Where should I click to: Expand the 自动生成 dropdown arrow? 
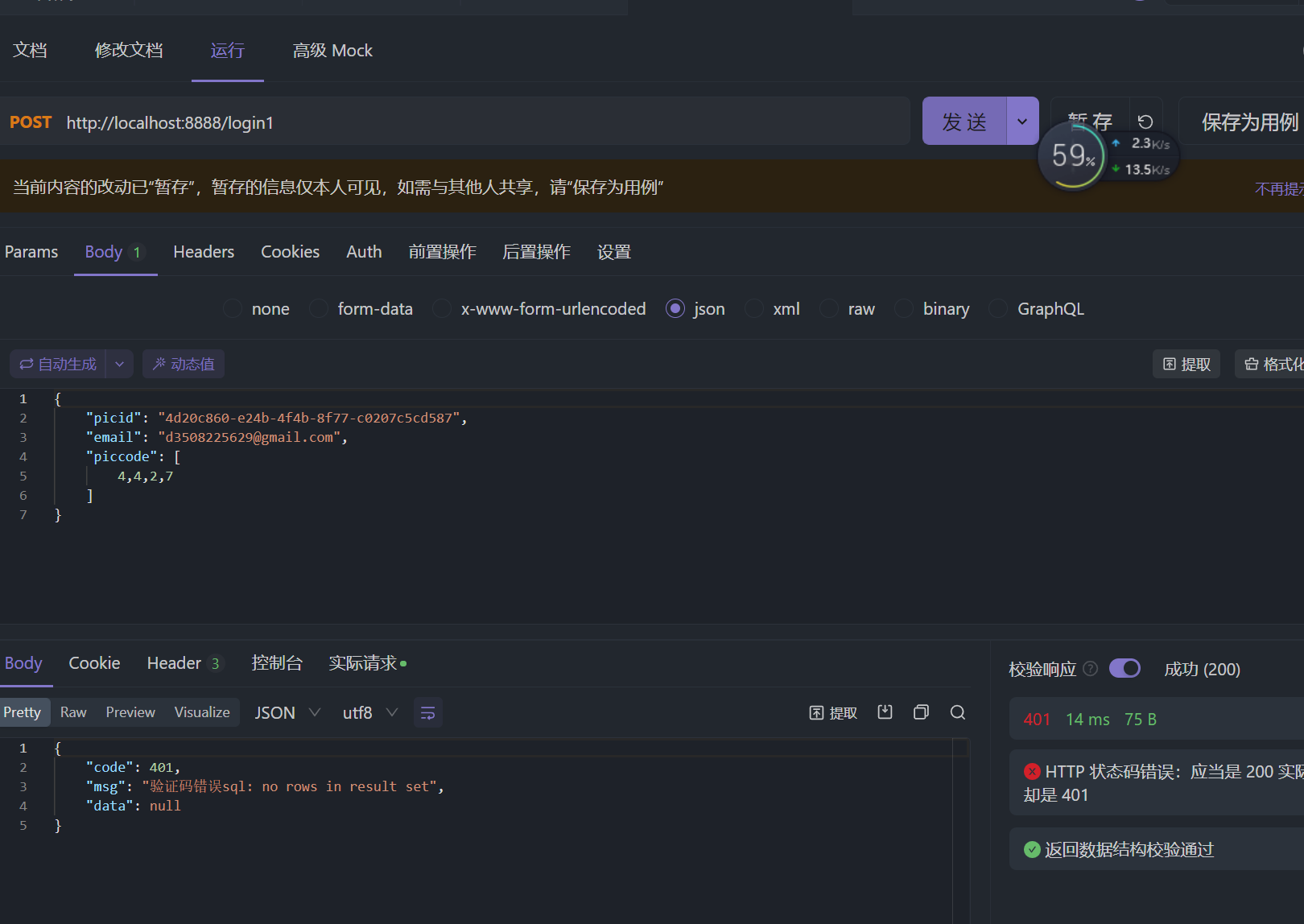tap(119, 364)
